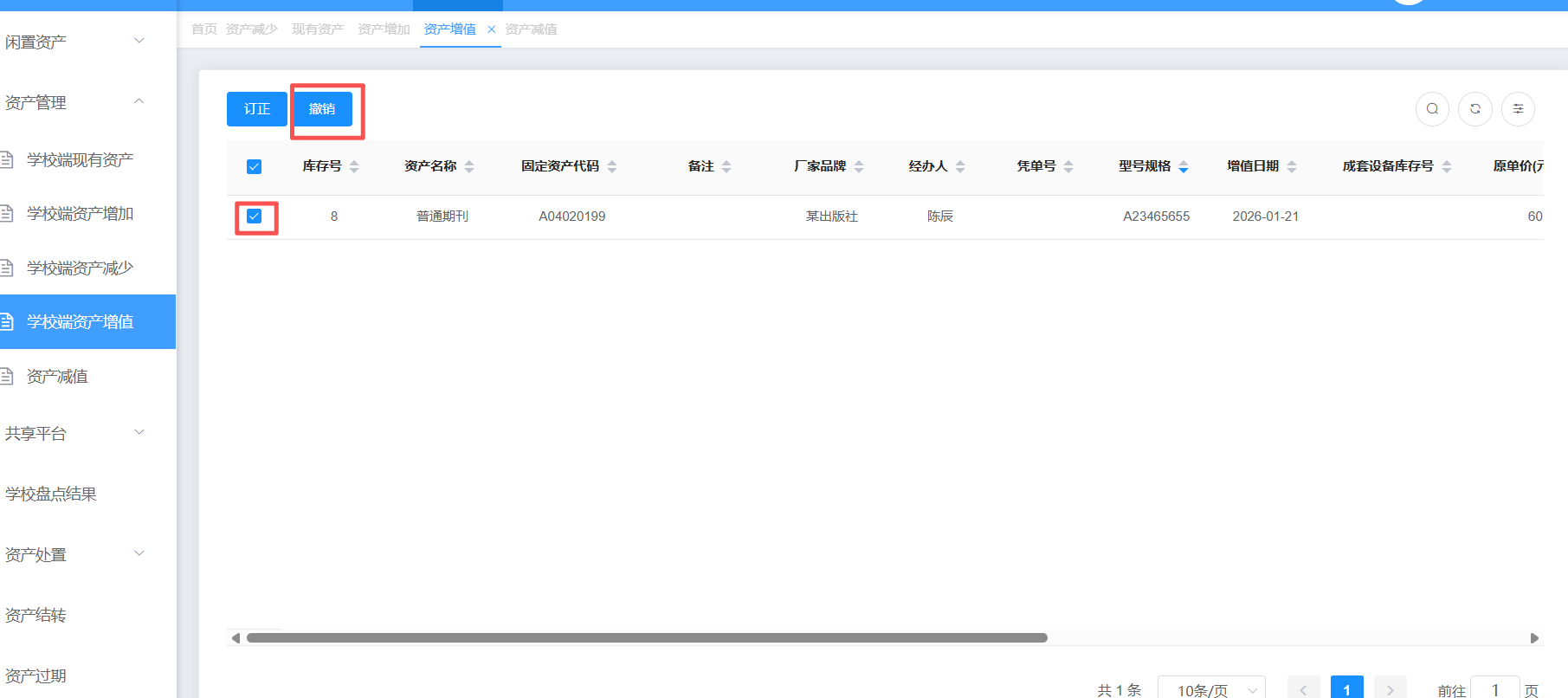Click the next page arrow
This screenshot has width=1568, height=698.
[x=1390, y=689]
